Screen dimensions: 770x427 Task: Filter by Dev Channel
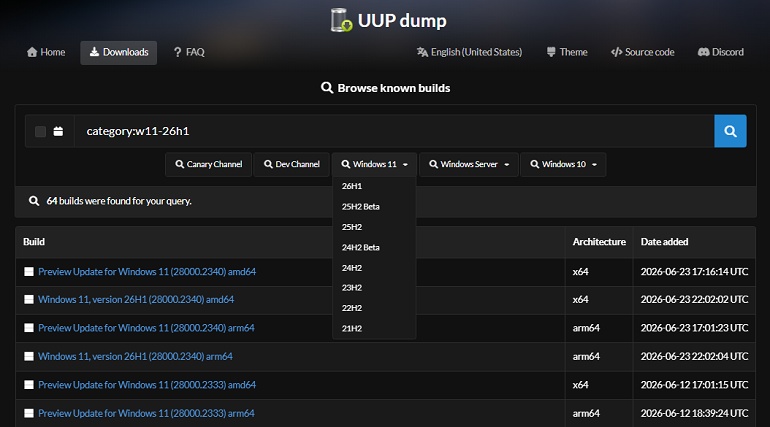292,164
